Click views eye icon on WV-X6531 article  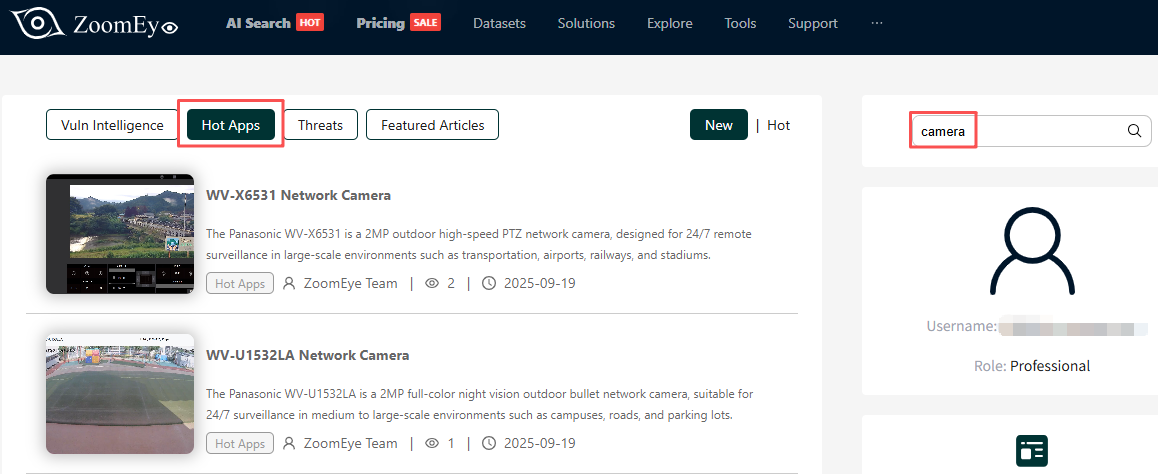pos(433,283)
